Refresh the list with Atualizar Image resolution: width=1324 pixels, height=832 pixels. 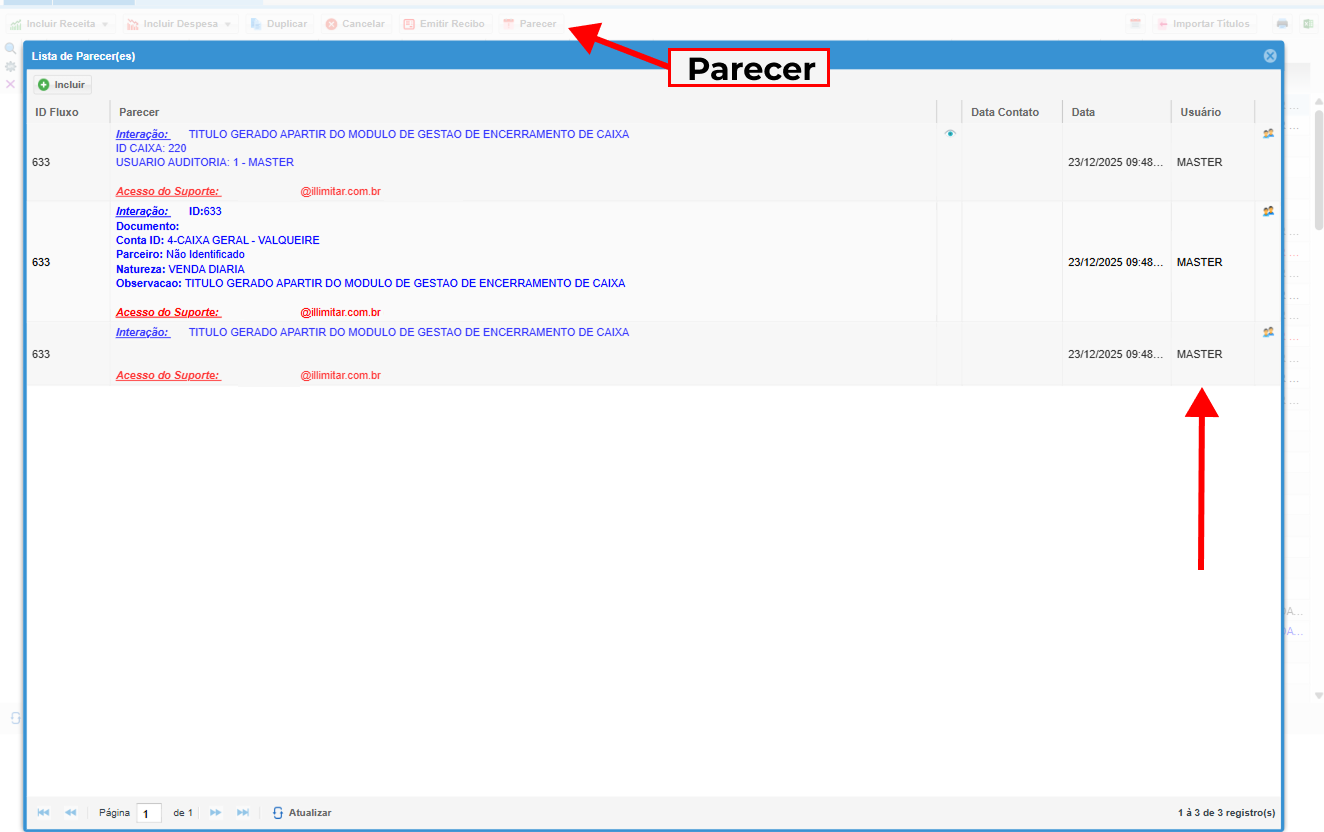coord(302,813)
